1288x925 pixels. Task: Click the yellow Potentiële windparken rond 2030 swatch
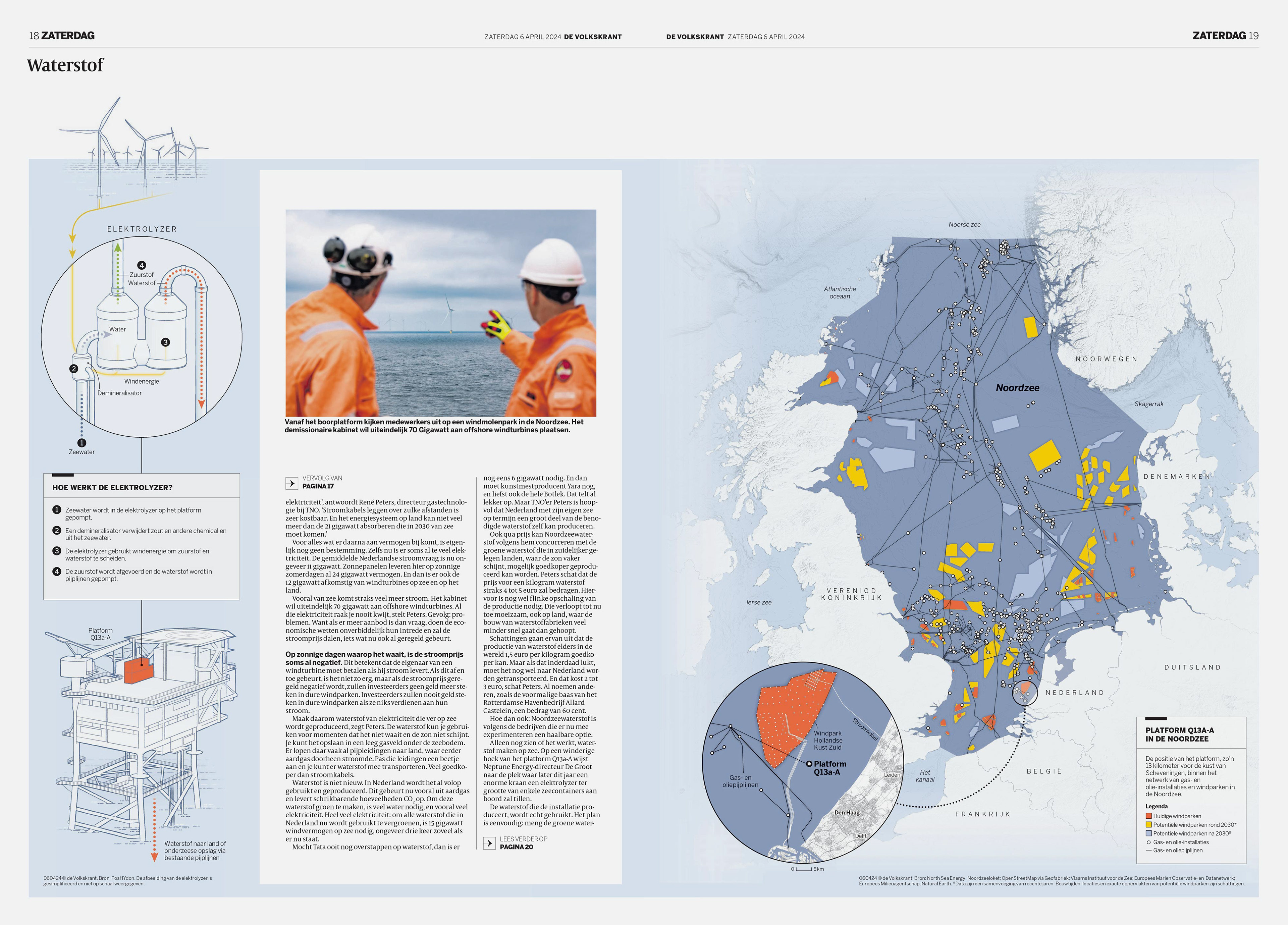click(1148, 824)
